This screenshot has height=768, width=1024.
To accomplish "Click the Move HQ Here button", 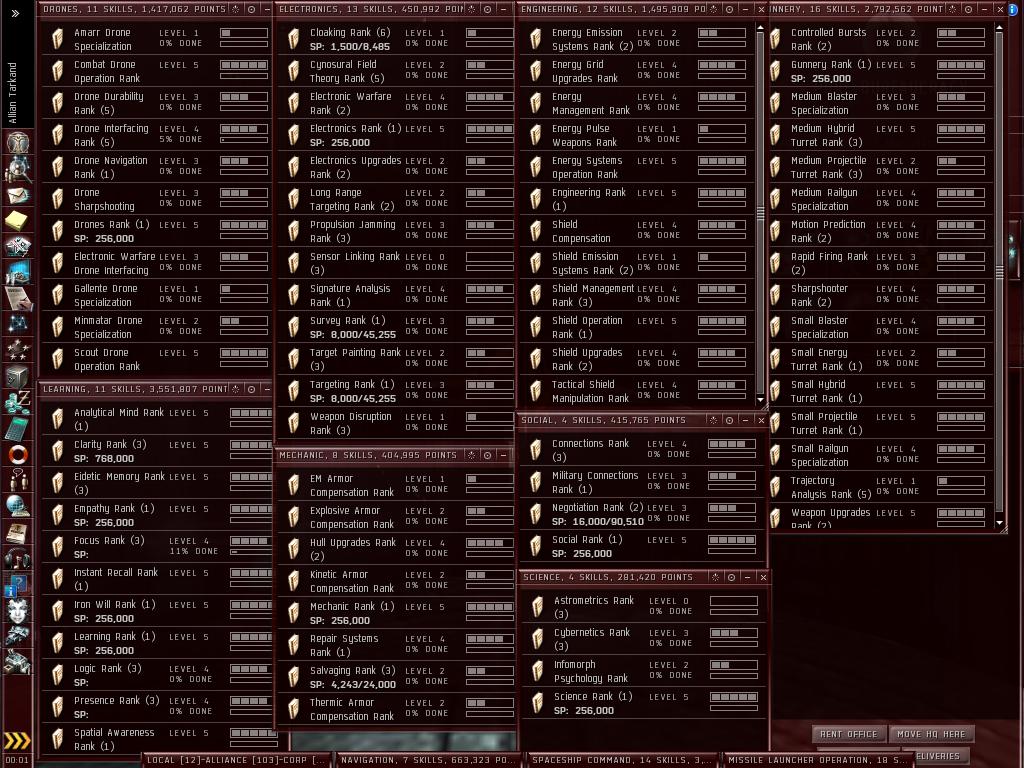I will click(931, 734).
